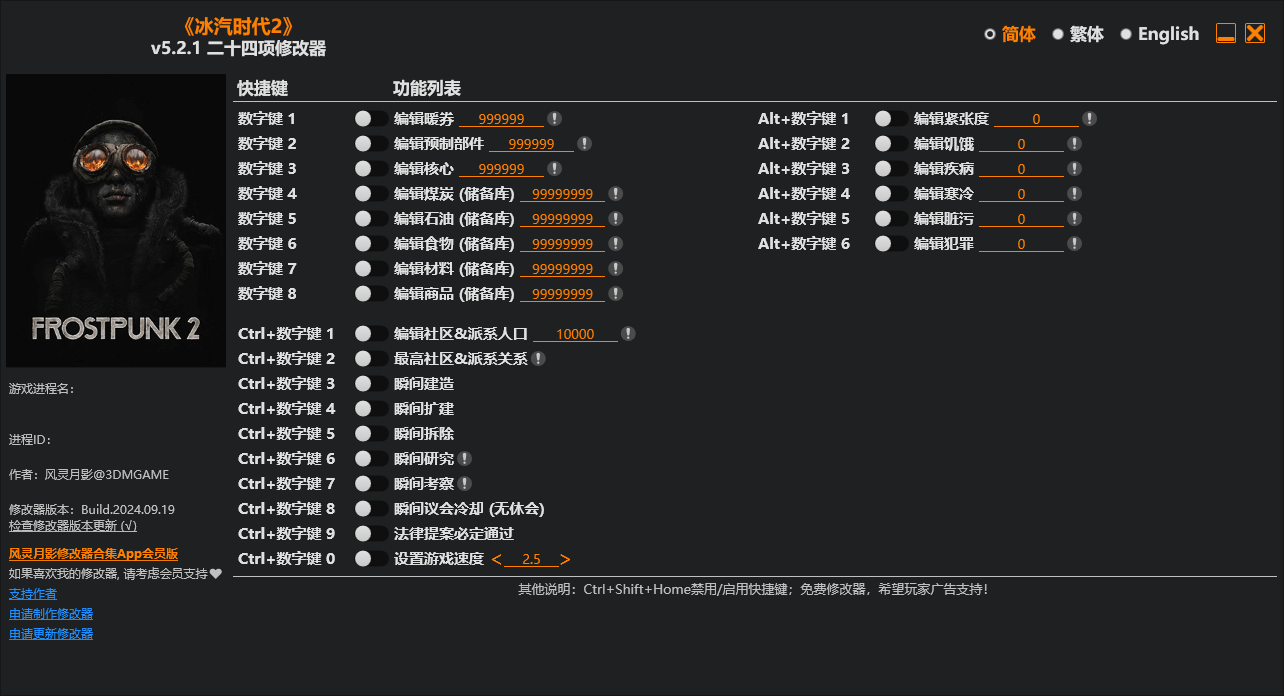Viewport: 1284px width, 696px height.
Task: Increase game speed with the right arrow
Action: click(x=566, y=559)
